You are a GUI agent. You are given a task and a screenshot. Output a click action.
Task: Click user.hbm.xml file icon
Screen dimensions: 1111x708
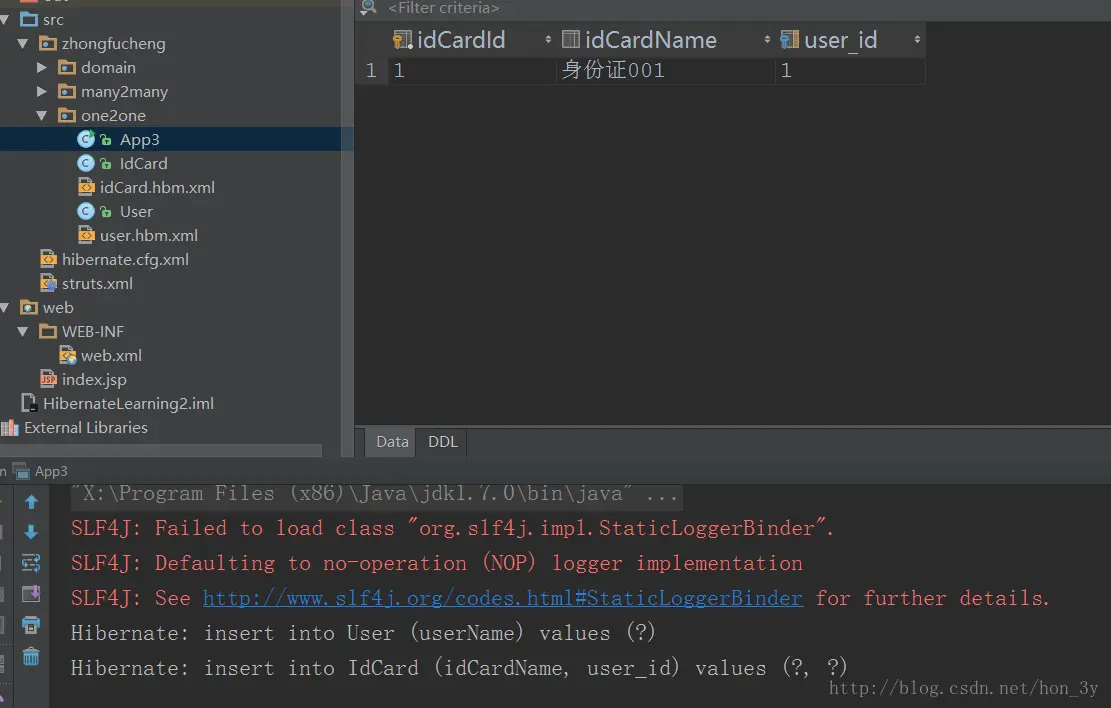[x=86, y=235]
